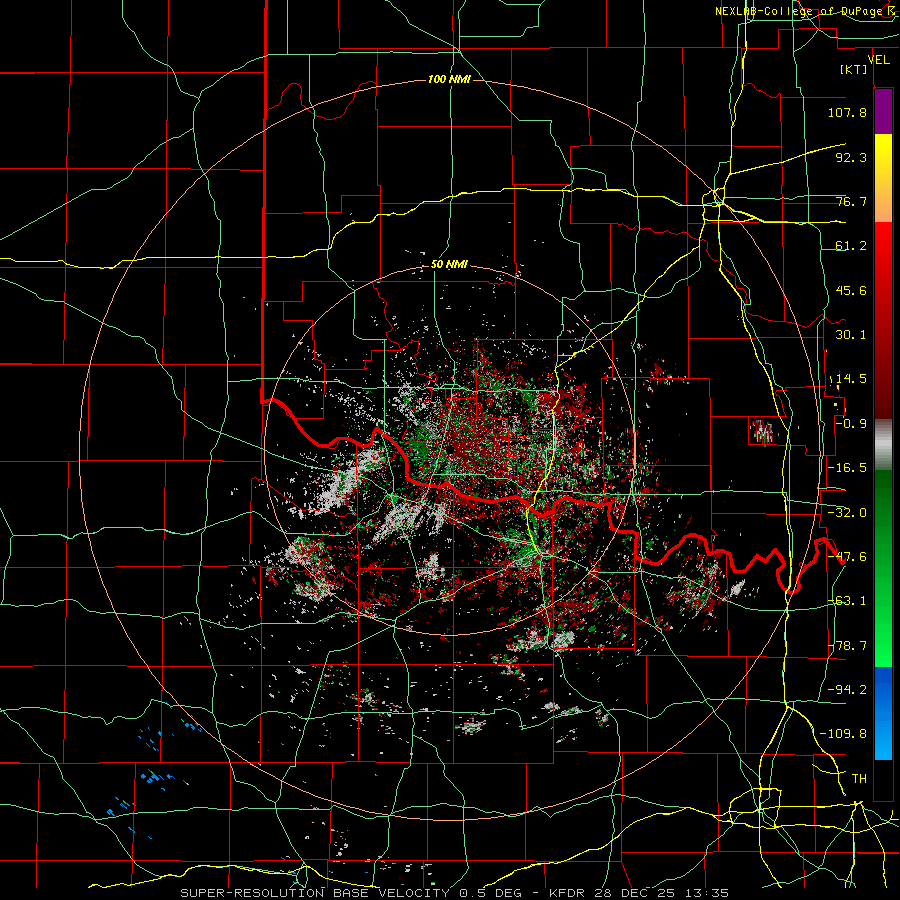The image size is (900, 900).
Task: Click the 14.5 velocity scale value
Action: coord(851,379)
